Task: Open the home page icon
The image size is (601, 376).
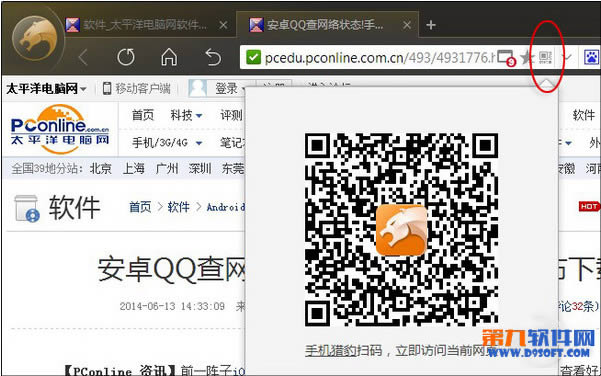Action: (169, 57)
